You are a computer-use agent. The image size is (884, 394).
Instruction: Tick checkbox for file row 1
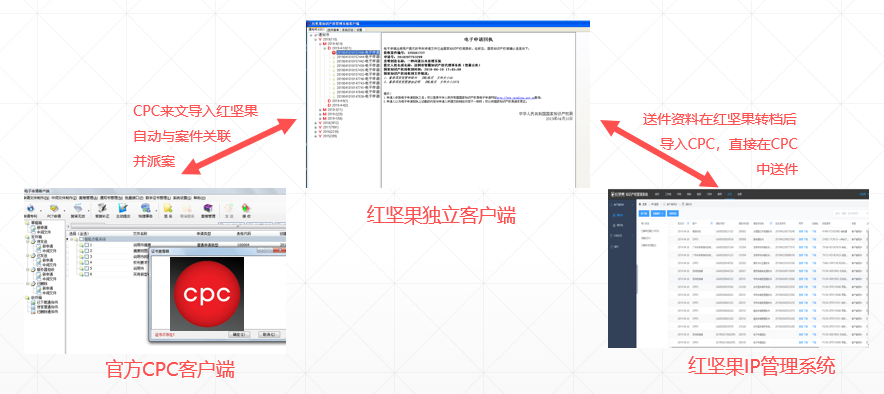(86, 245)
